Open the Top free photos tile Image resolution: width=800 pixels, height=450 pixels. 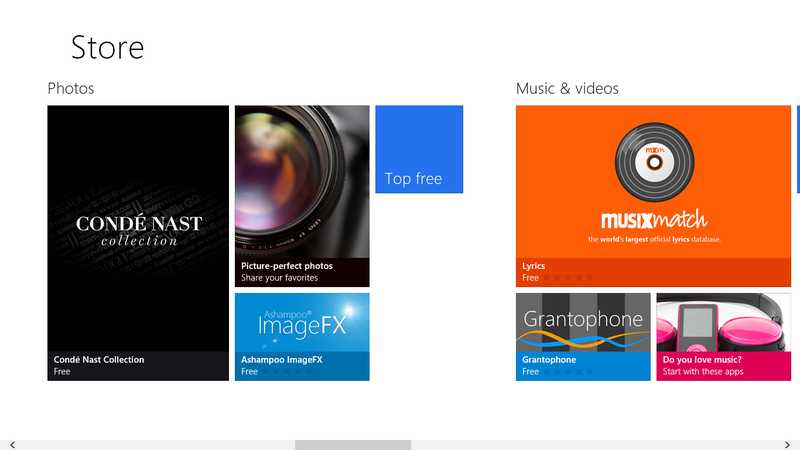click(419, 149)
